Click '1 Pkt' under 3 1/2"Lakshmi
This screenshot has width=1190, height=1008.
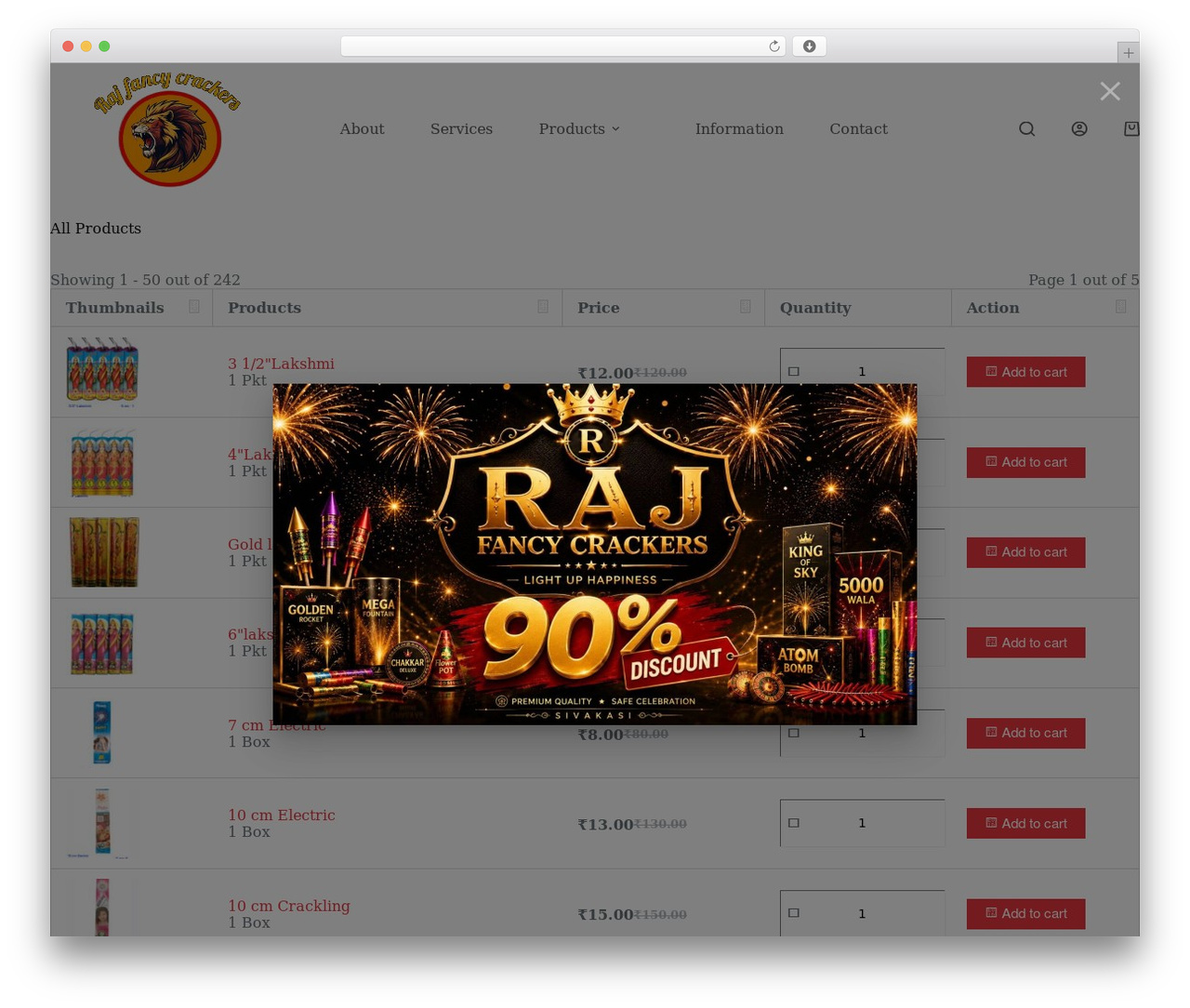247,380
